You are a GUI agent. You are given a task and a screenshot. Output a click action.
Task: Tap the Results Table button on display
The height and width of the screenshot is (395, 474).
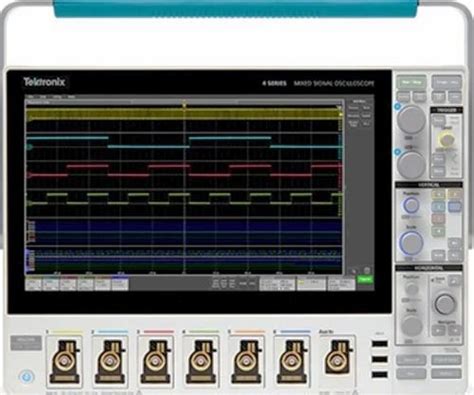[353, 124]
